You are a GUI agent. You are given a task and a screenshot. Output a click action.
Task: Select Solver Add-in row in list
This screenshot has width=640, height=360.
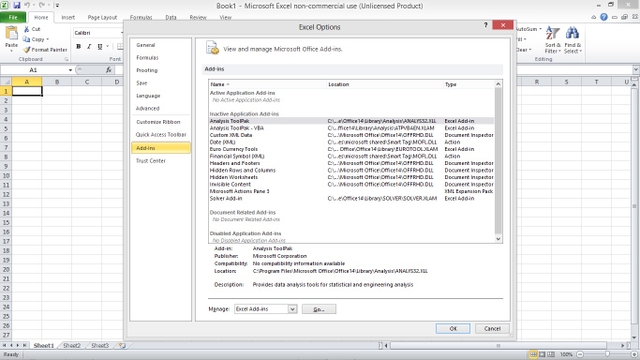coord(351,198)
